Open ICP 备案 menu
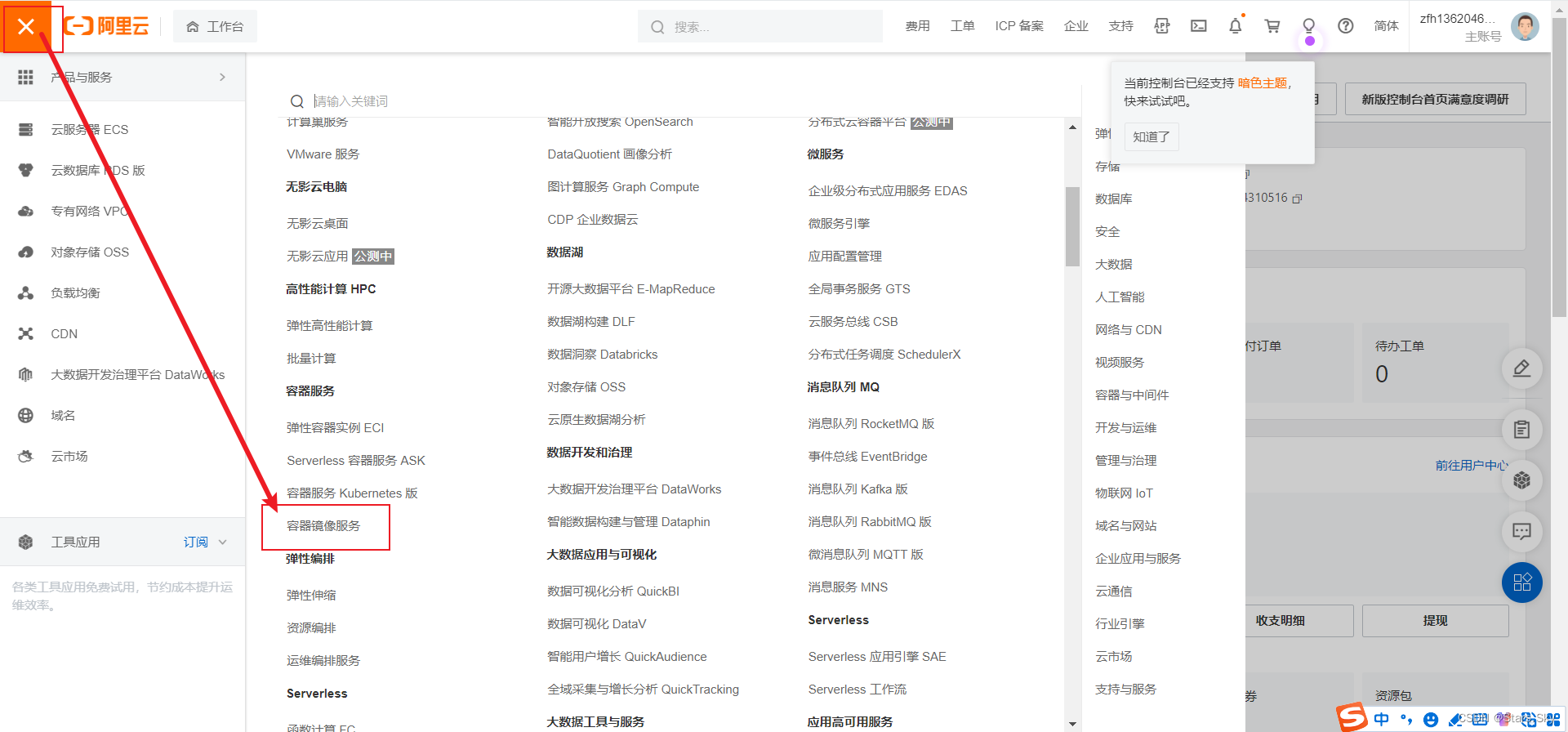This screenshot has height=732, width=1568. coord(1019,26)
